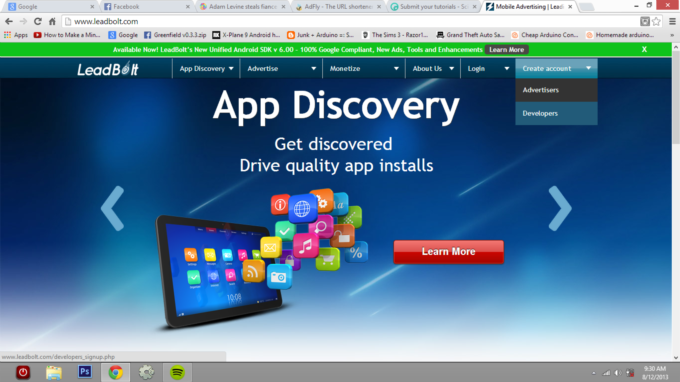Open the Spotify taskbar icon
680x382 pixels.
pyautogui.click(x=177, y=372)
